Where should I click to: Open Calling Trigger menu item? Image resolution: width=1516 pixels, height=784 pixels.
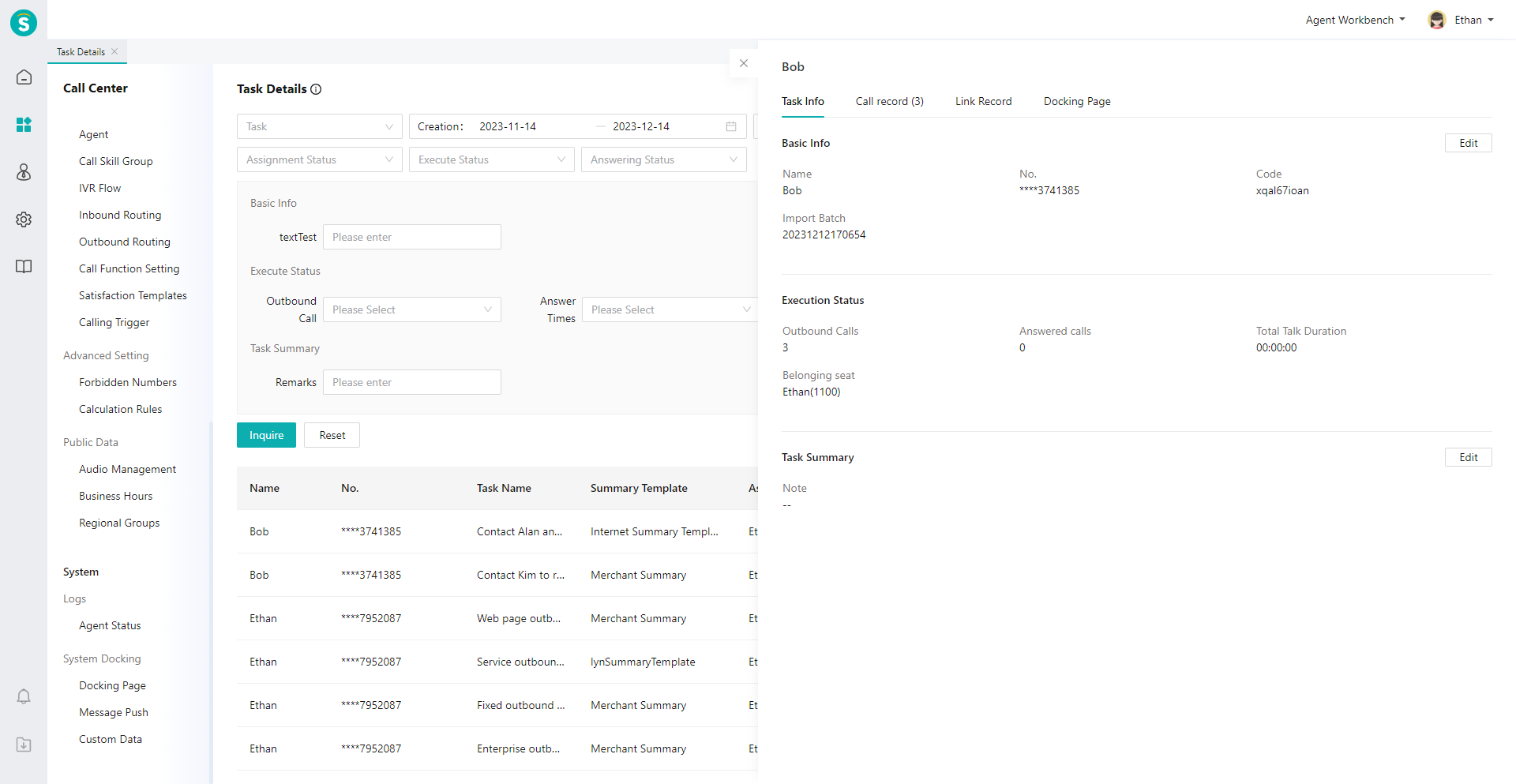click(114, 322)
